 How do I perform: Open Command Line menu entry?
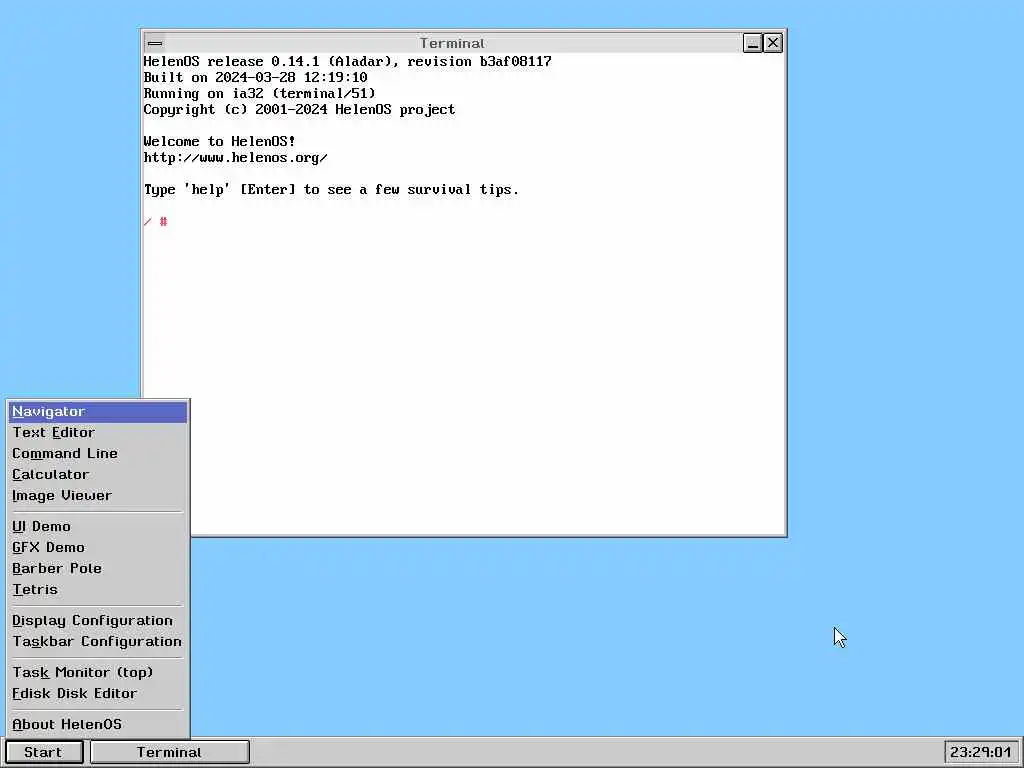[x=98, y=454]
